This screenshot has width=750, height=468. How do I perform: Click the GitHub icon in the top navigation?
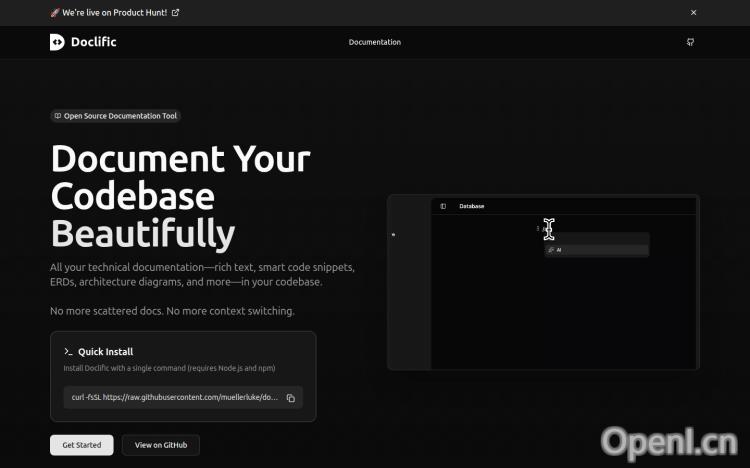tap(690, 42)
